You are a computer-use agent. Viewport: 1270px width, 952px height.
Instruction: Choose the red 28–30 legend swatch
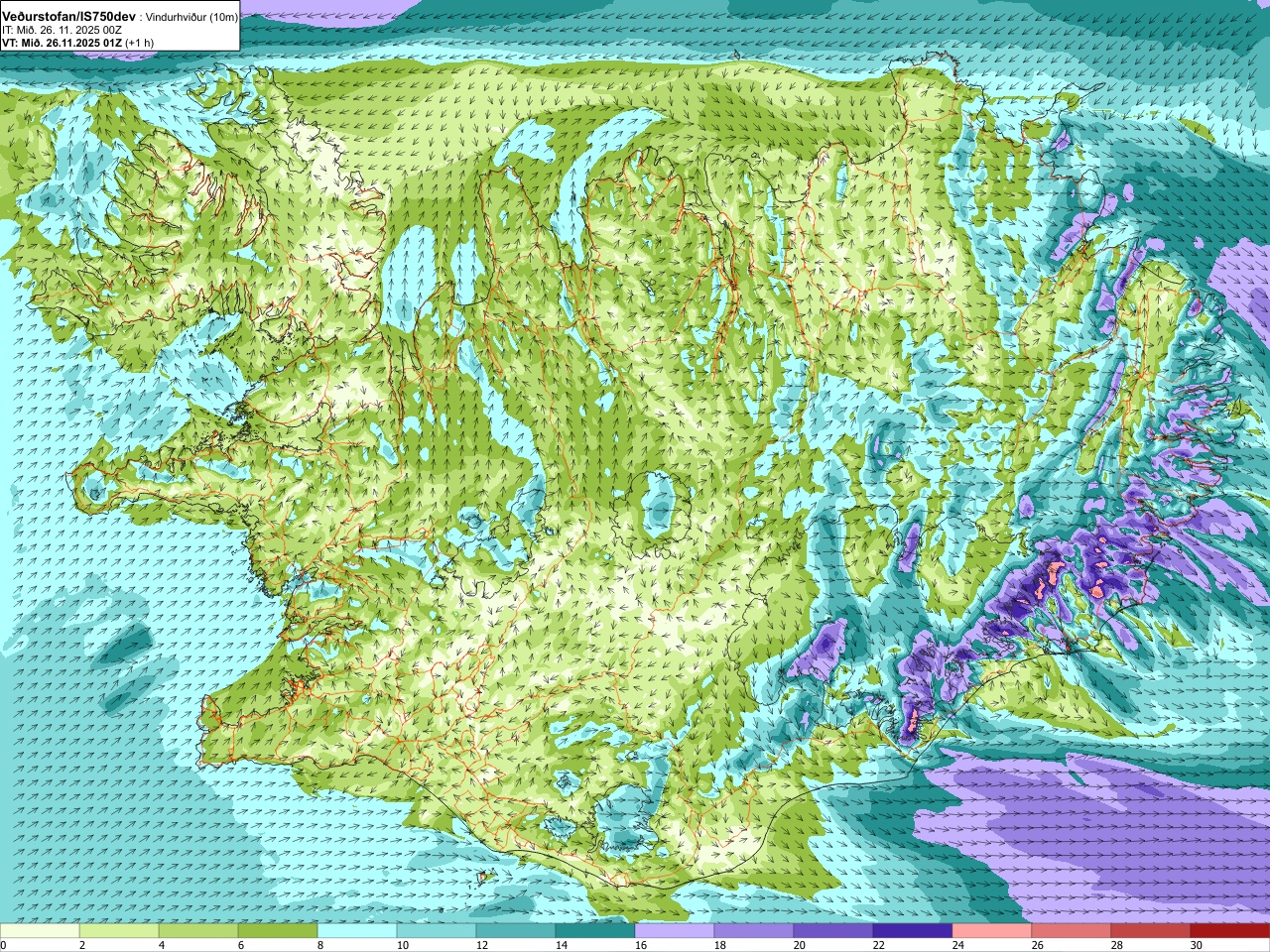[1151, 931]
